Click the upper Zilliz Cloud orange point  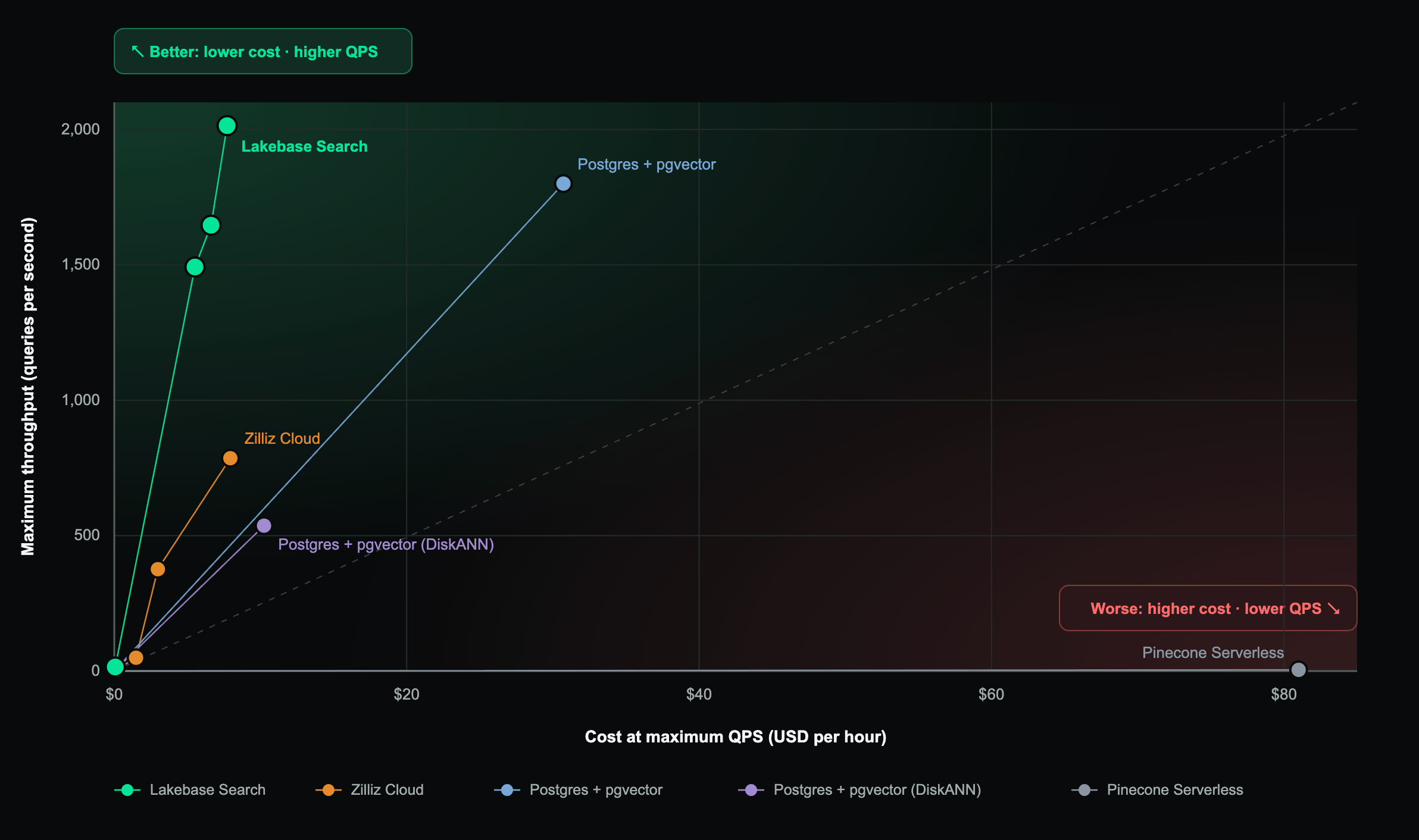pyautogui.click(x=230, y=458)
